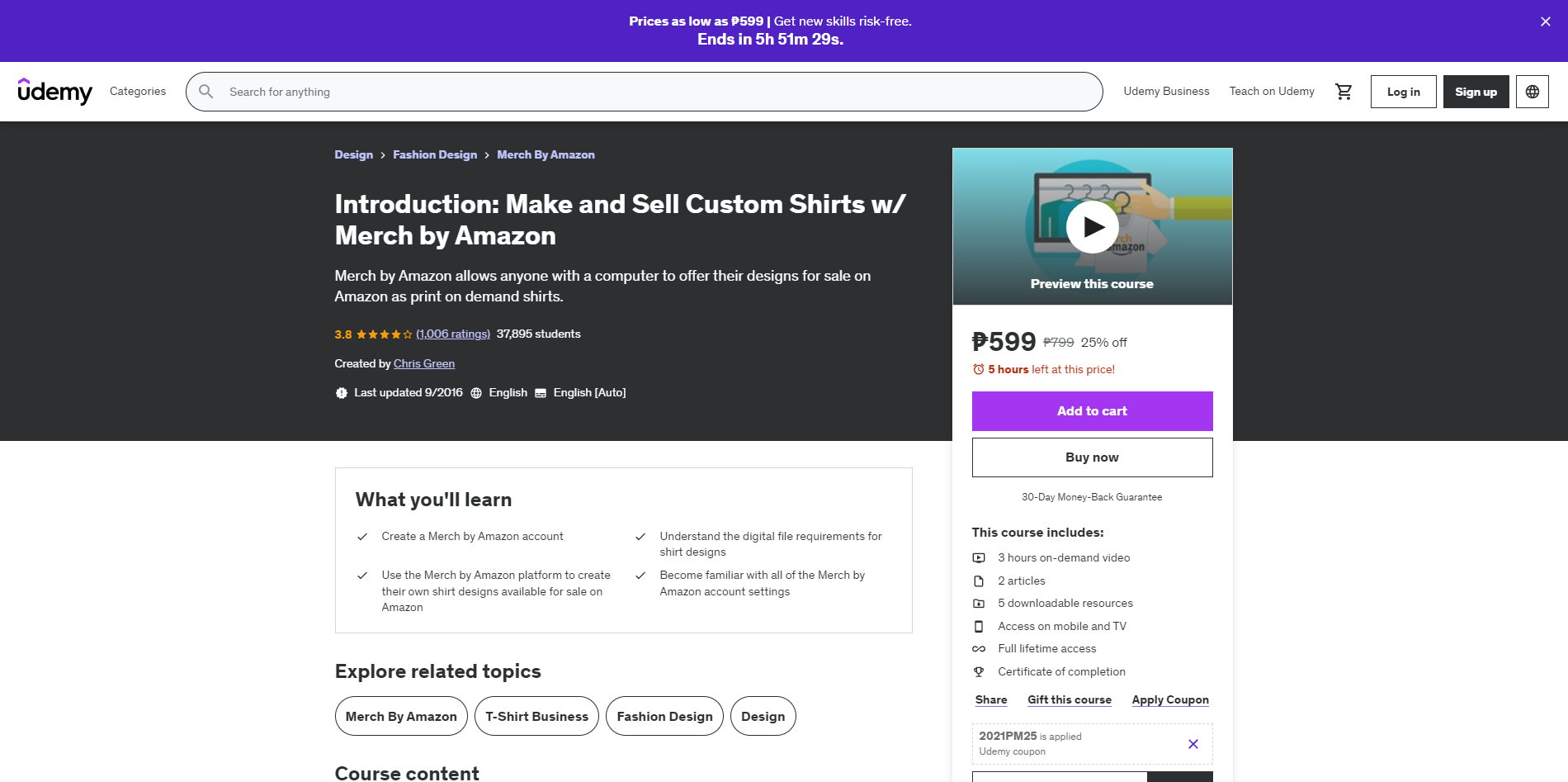Viewport: 1568px width, 782px height.
Task: Click the video icon beside 3 hours on-demand video
Action: coord(979,558)
